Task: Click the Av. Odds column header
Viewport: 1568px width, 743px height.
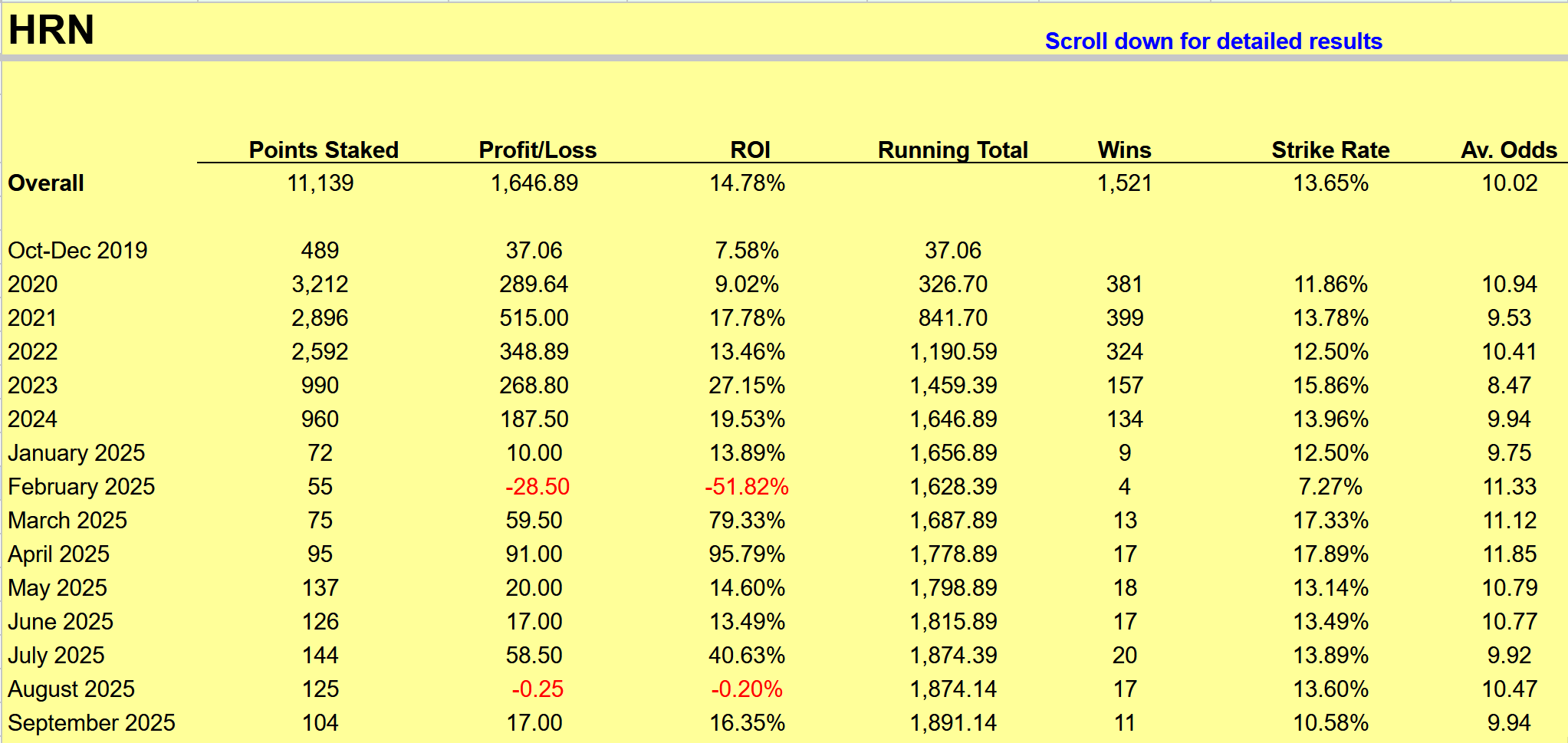Action: 1508,150
